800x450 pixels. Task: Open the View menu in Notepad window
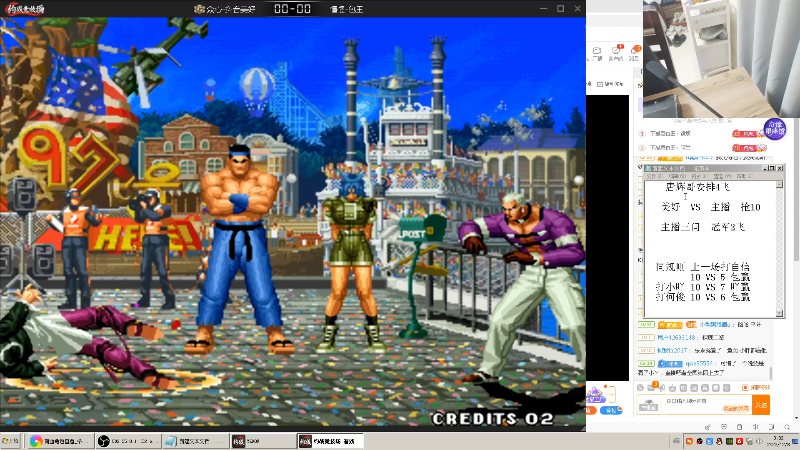(722, 176)
